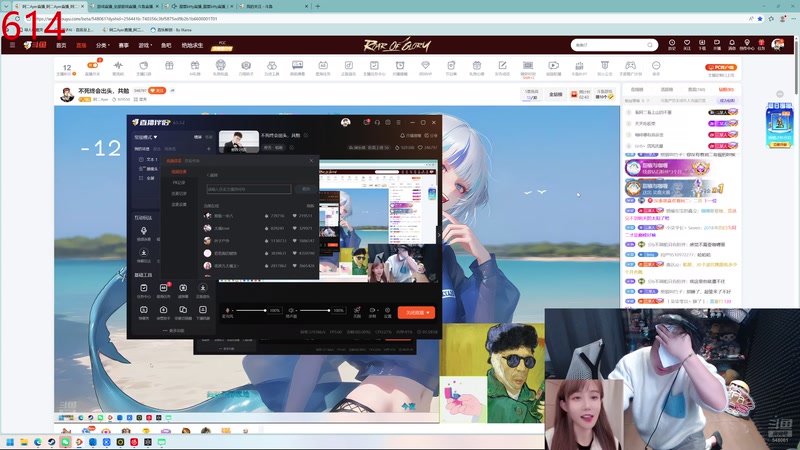Click the 成为钻粉 button in chat panel
The image size is (800, 450).
728,101
